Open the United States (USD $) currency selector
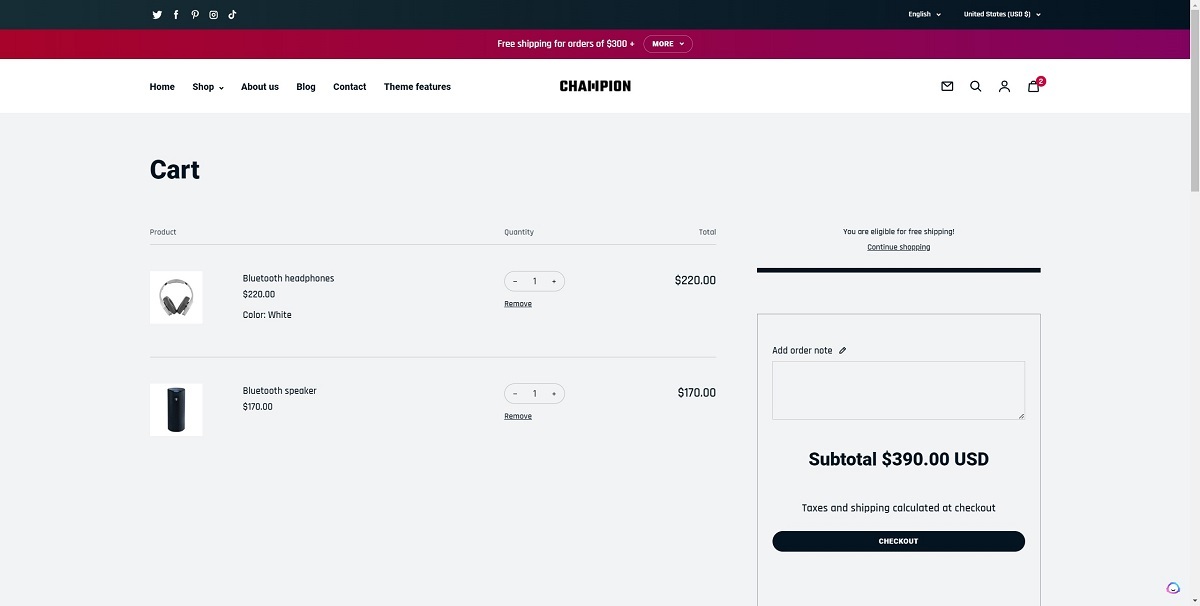 pyautogui.click(x=1001, y=14)
